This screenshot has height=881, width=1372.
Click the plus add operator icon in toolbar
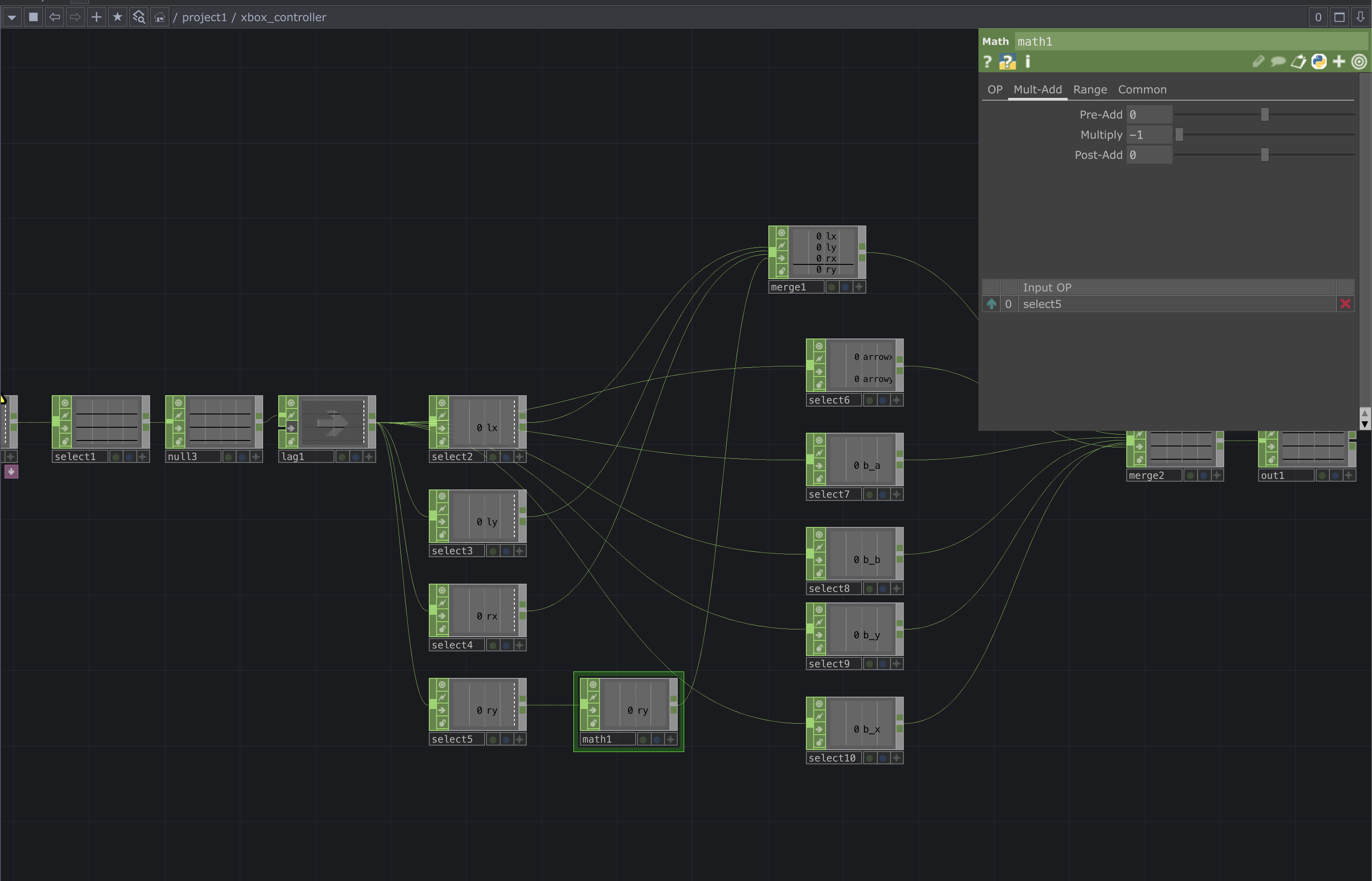click(x=97, y=17)
